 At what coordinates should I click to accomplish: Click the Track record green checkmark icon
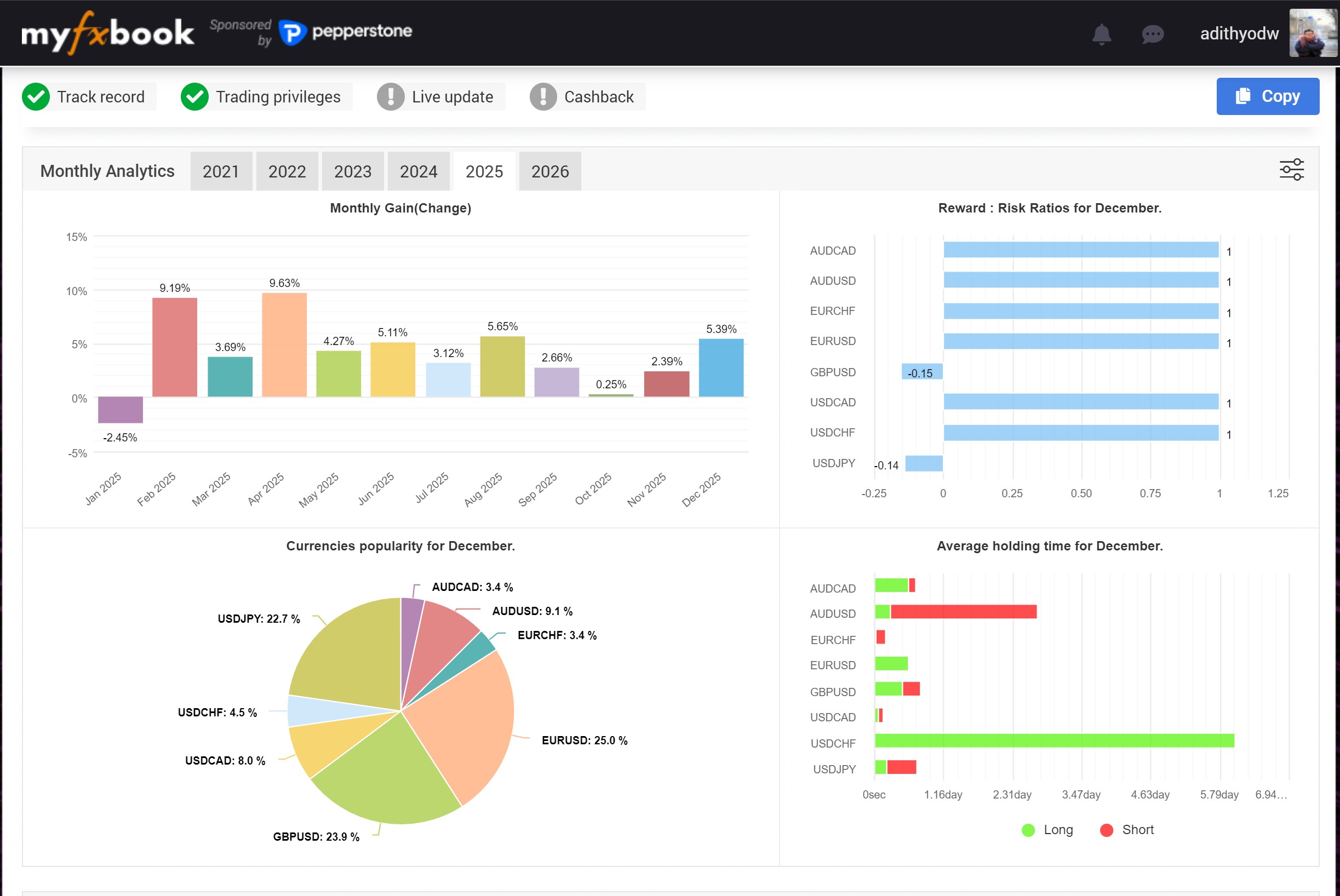[x=36, y=96]
